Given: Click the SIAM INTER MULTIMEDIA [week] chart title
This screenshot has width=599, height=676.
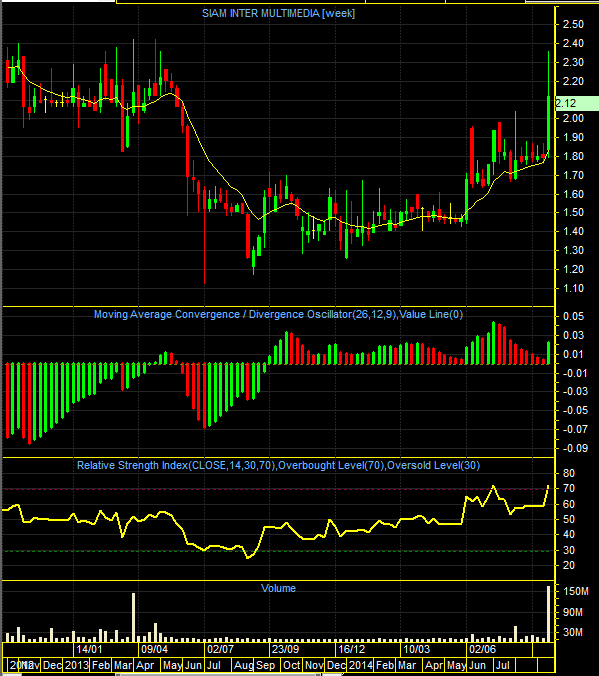Looking at the screenshot, I should (x=279, y=13).
